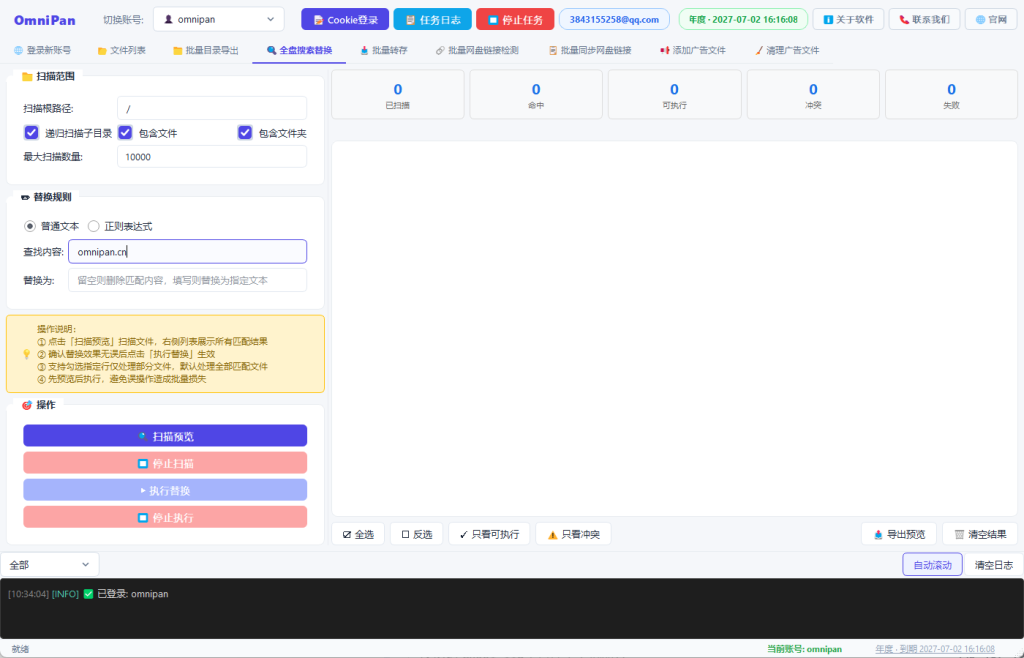Click the 3843155258@qq.com badge

tap(615, 20)
